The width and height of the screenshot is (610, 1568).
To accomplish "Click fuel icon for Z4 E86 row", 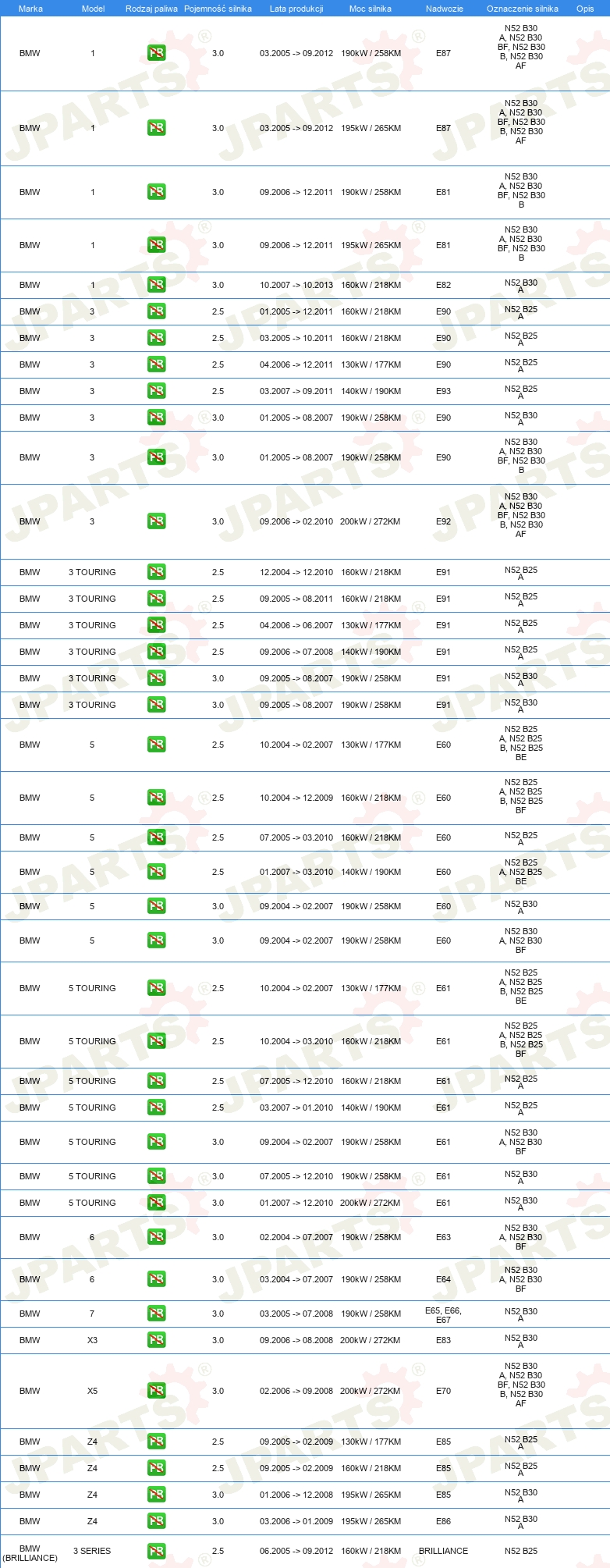I will 156,1521.
